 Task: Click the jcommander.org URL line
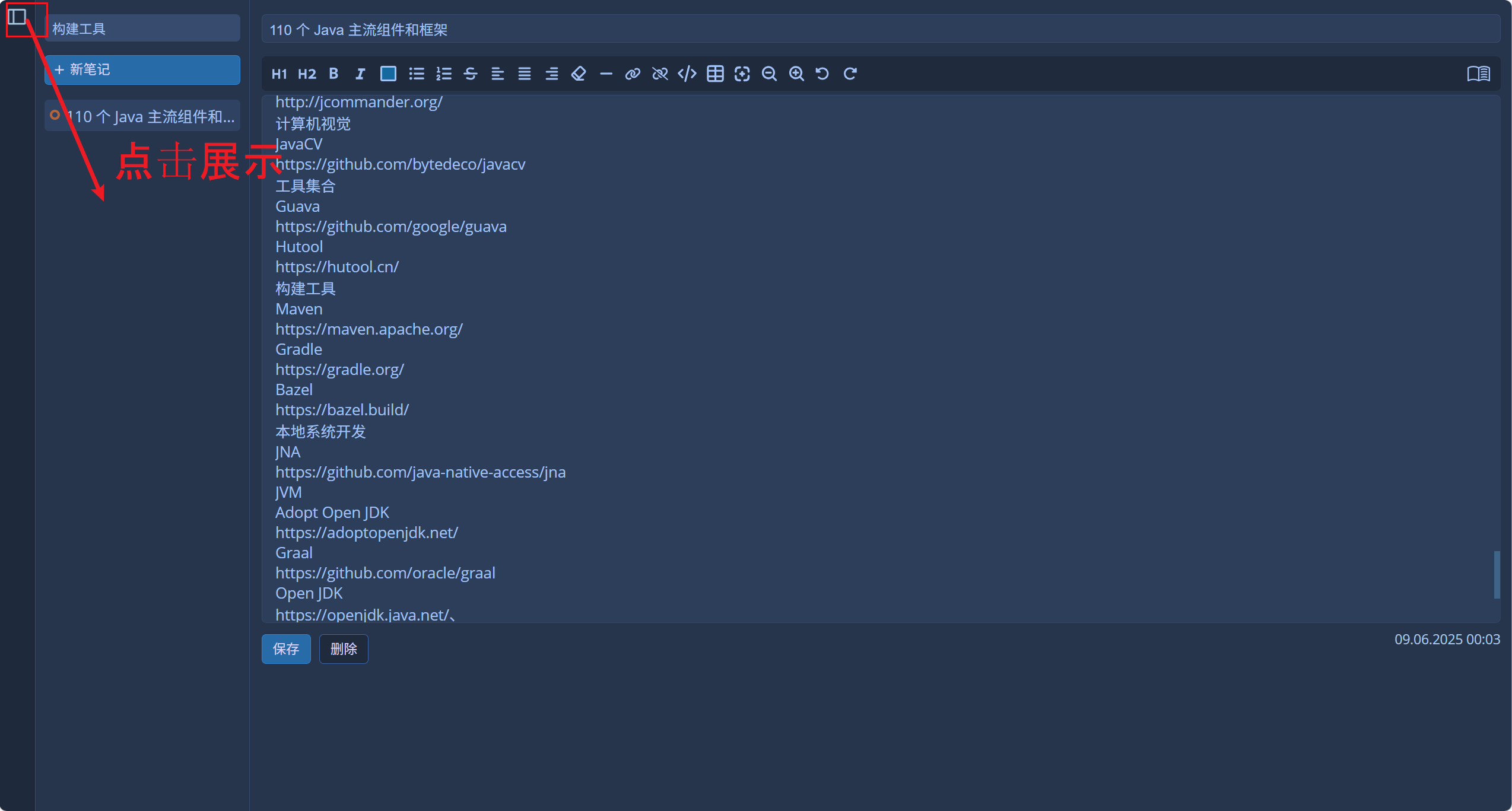click(x=359, y=102)
